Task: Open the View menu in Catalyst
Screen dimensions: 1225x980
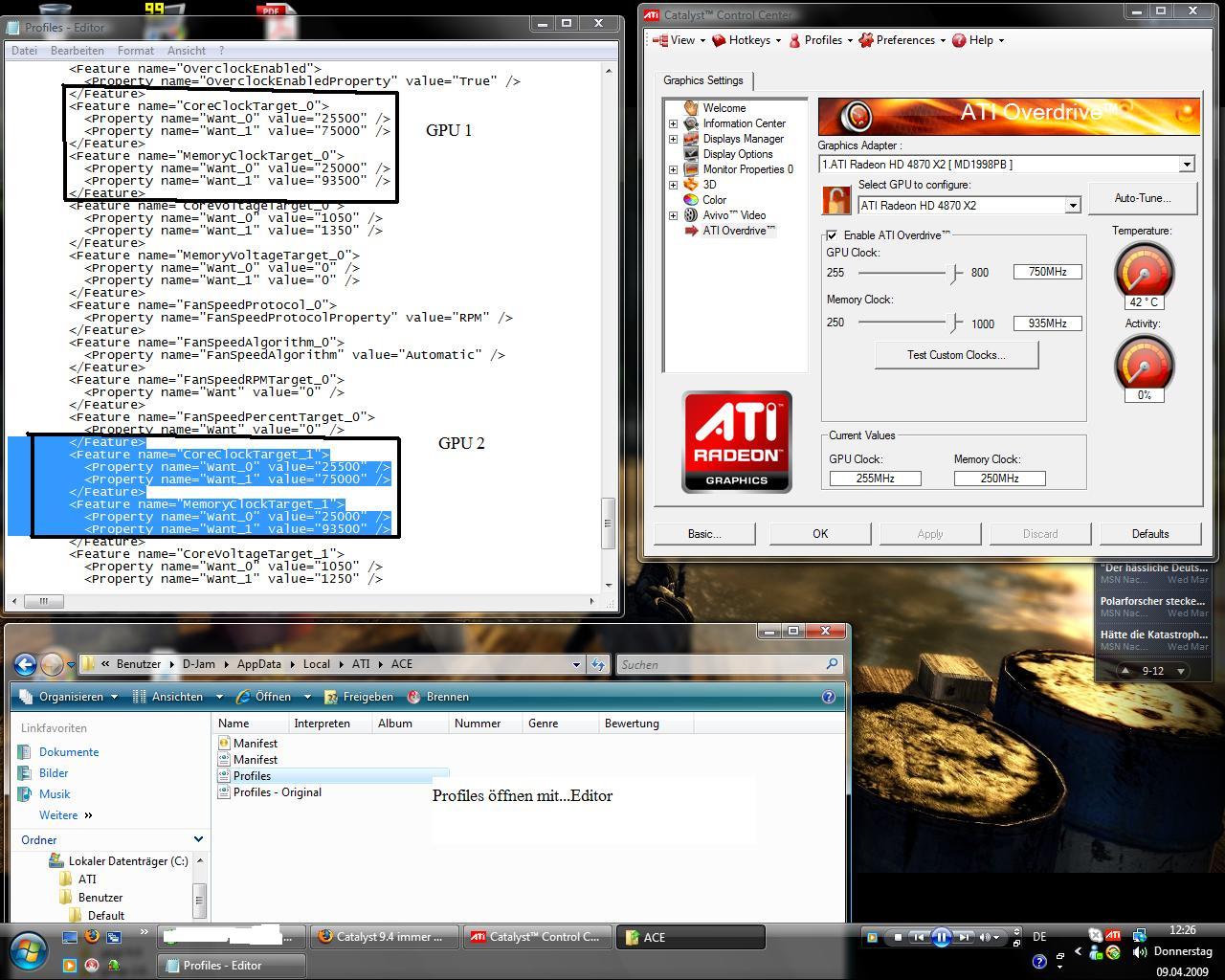Action: [679, 40]
